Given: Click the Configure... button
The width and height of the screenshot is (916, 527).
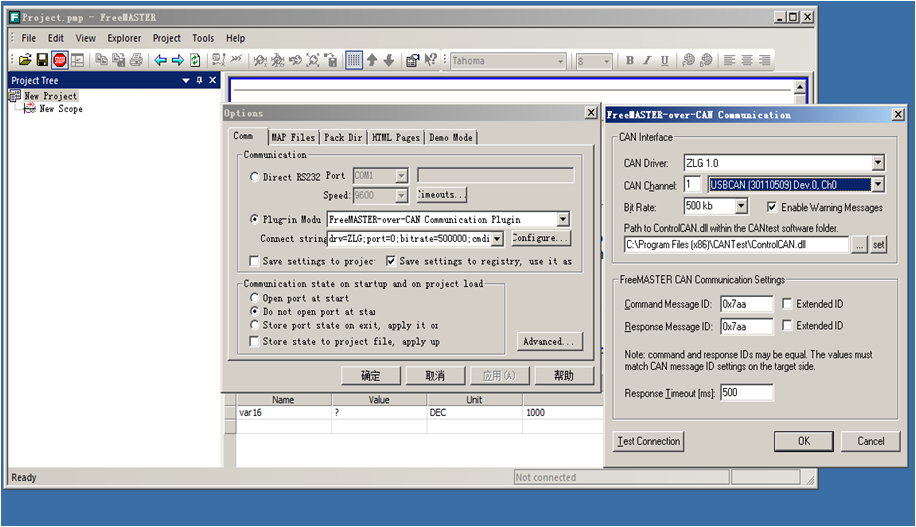Looking at the screenshot, I should tap(540, 238).
